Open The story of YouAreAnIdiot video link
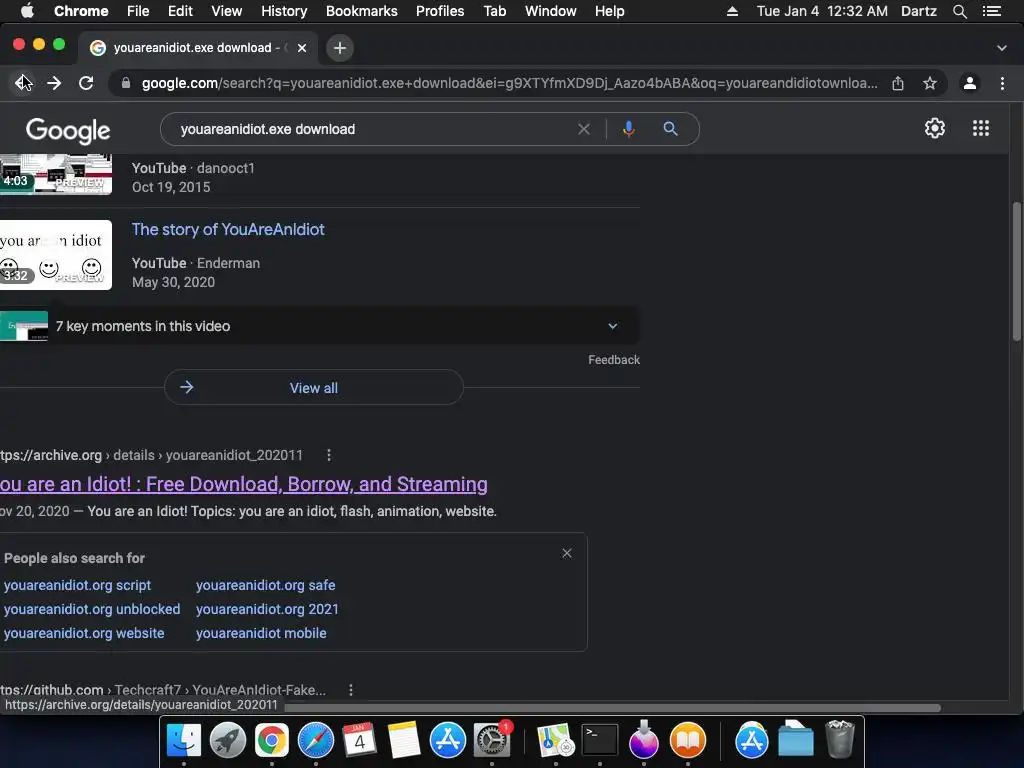This screenshot has height=768, width=1024. coord(228,229)
